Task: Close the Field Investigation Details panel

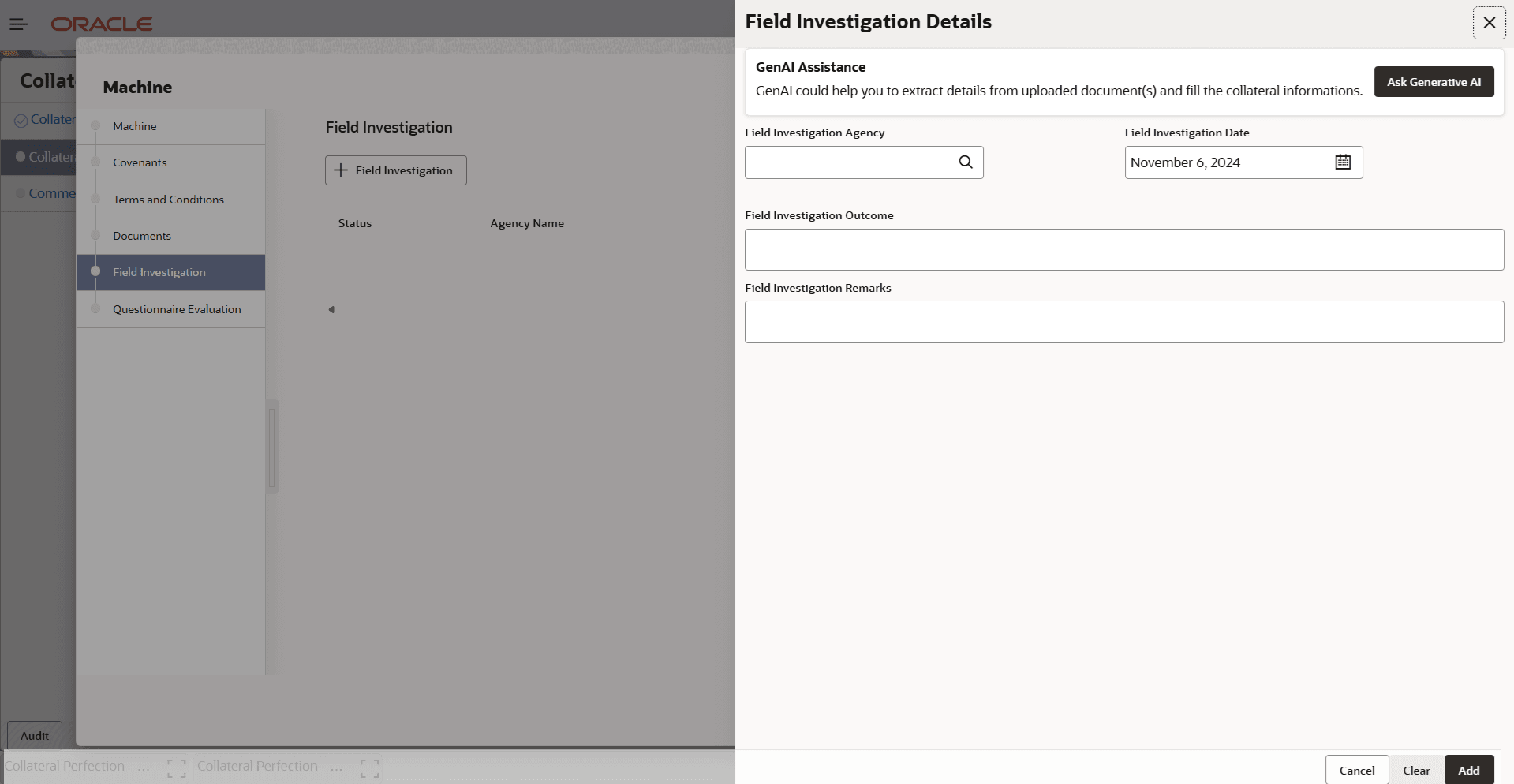Action: 1489,22
